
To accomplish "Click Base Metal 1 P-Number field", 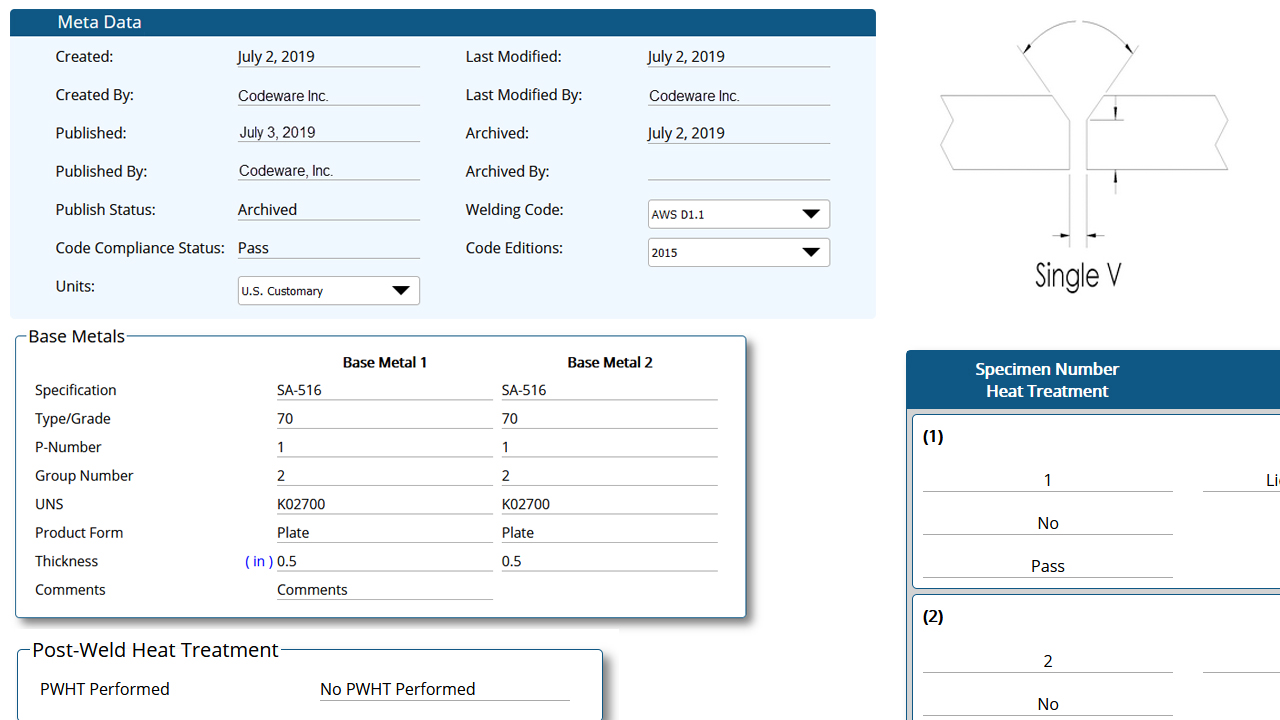I will point(384,447).
